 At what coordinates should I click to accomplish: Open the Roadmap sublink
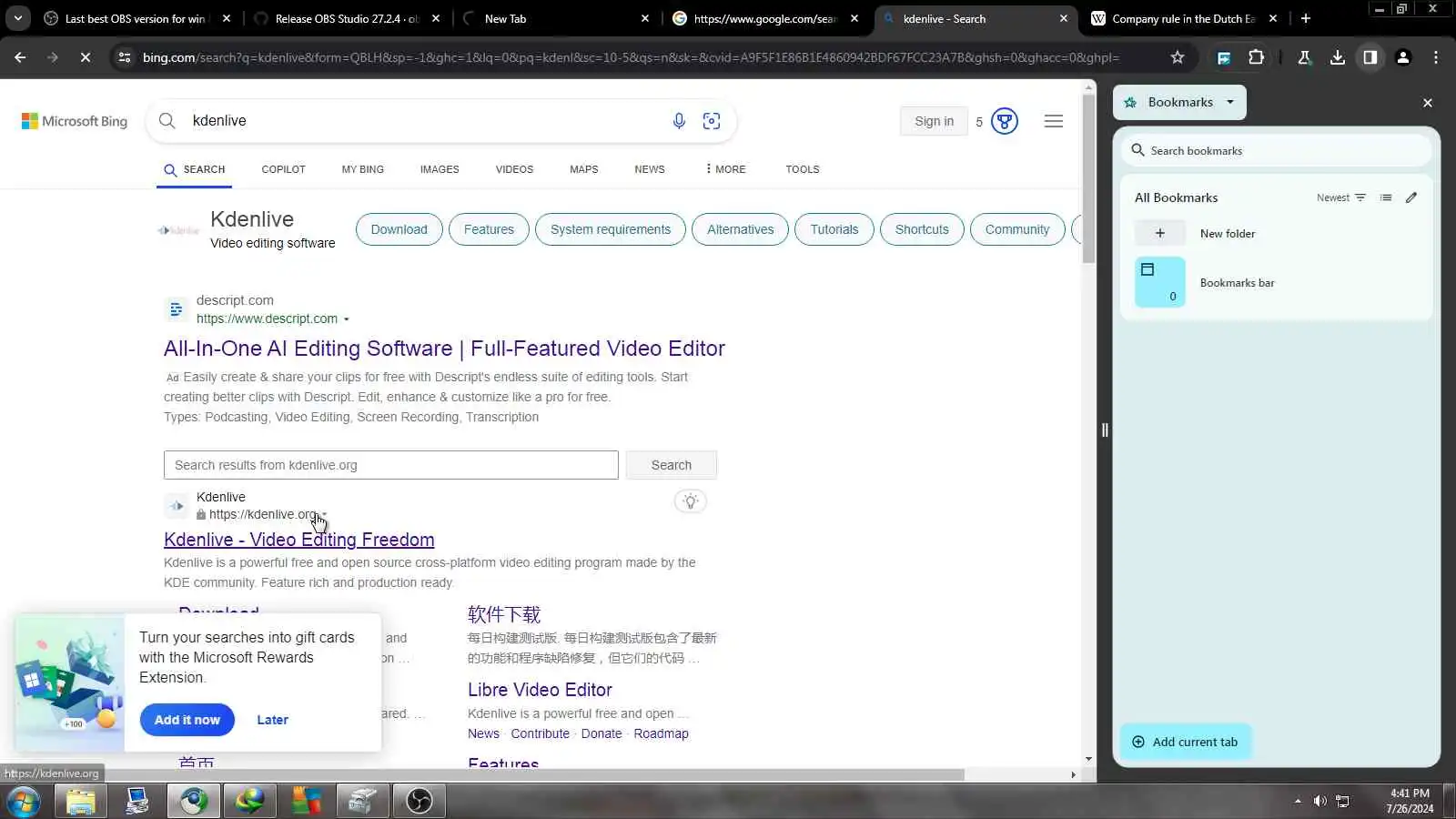pyautogui.click(x=661, y=733)
